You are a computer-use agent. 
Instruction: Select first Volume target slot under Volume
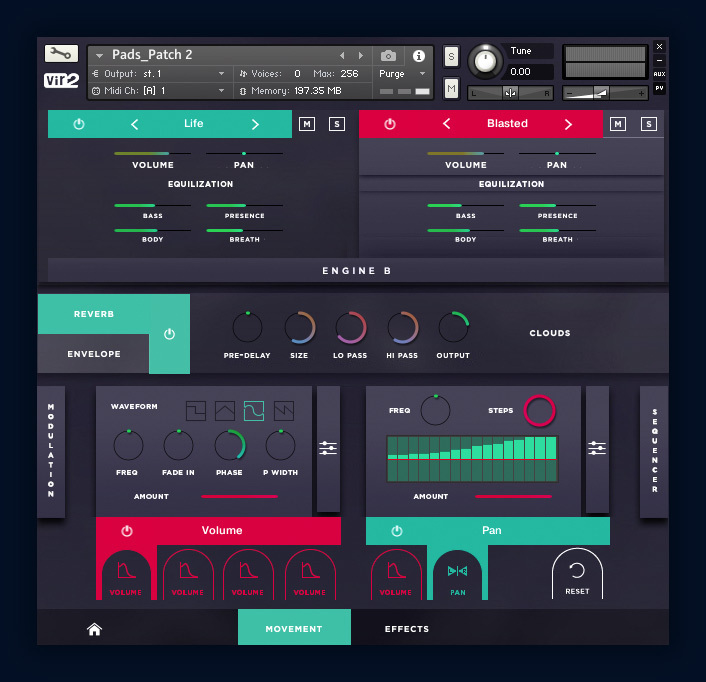pyautogui.click(x=126, y=575)
